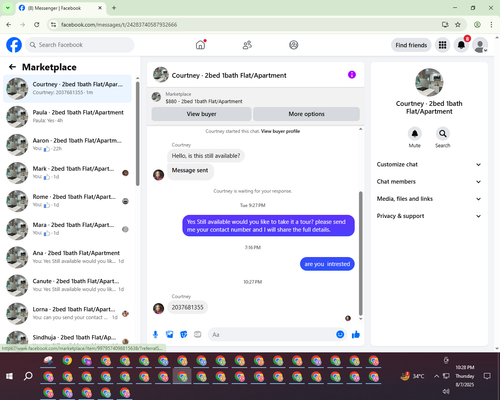The image size is (500, 400).
Task: Expand Media, files and links section
Action: [x=429, y=199]
